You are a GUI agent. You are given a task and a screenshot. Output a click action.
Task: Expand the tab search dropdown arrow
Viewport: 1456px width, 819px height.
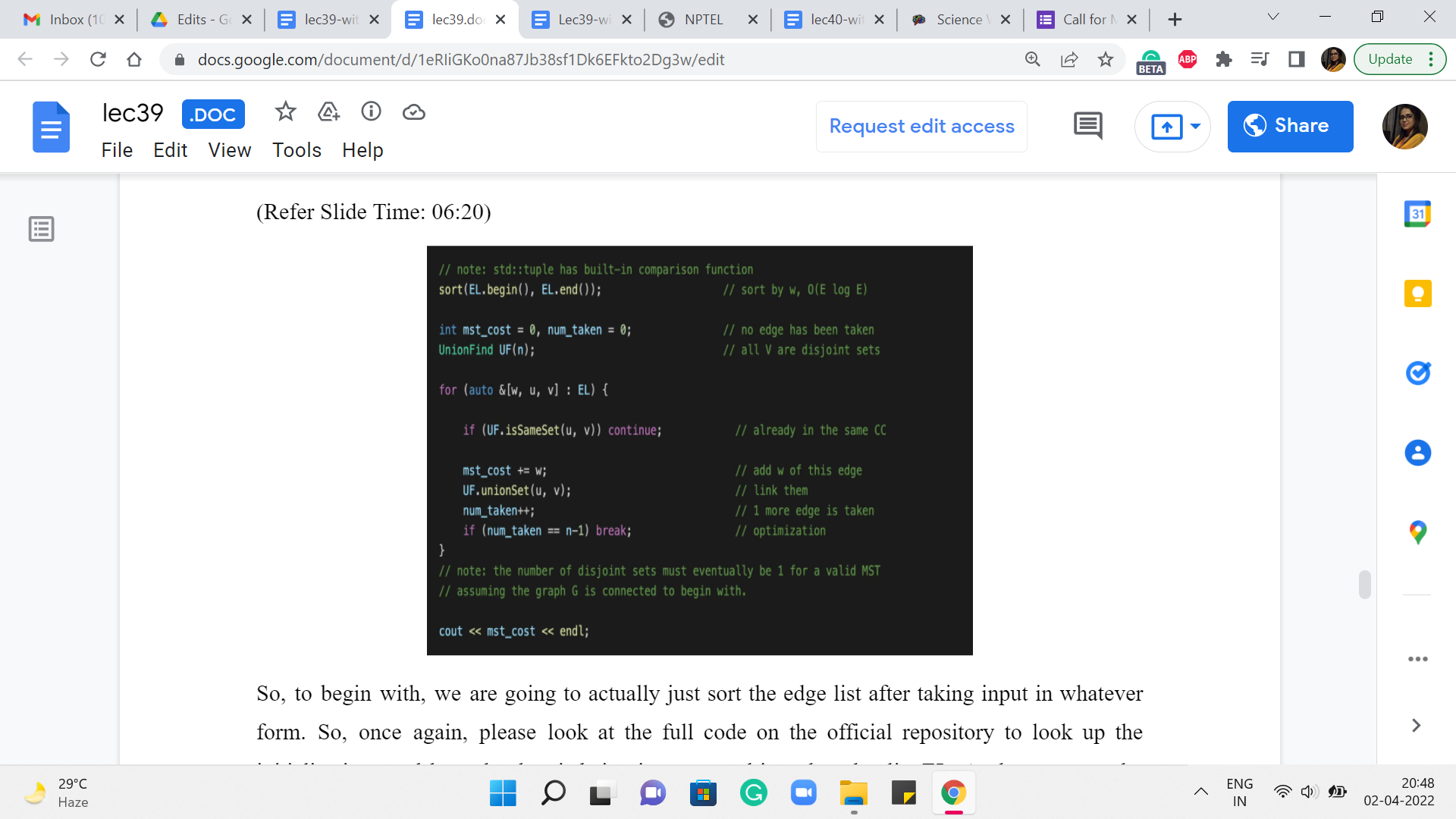[x=1273, y=17]
